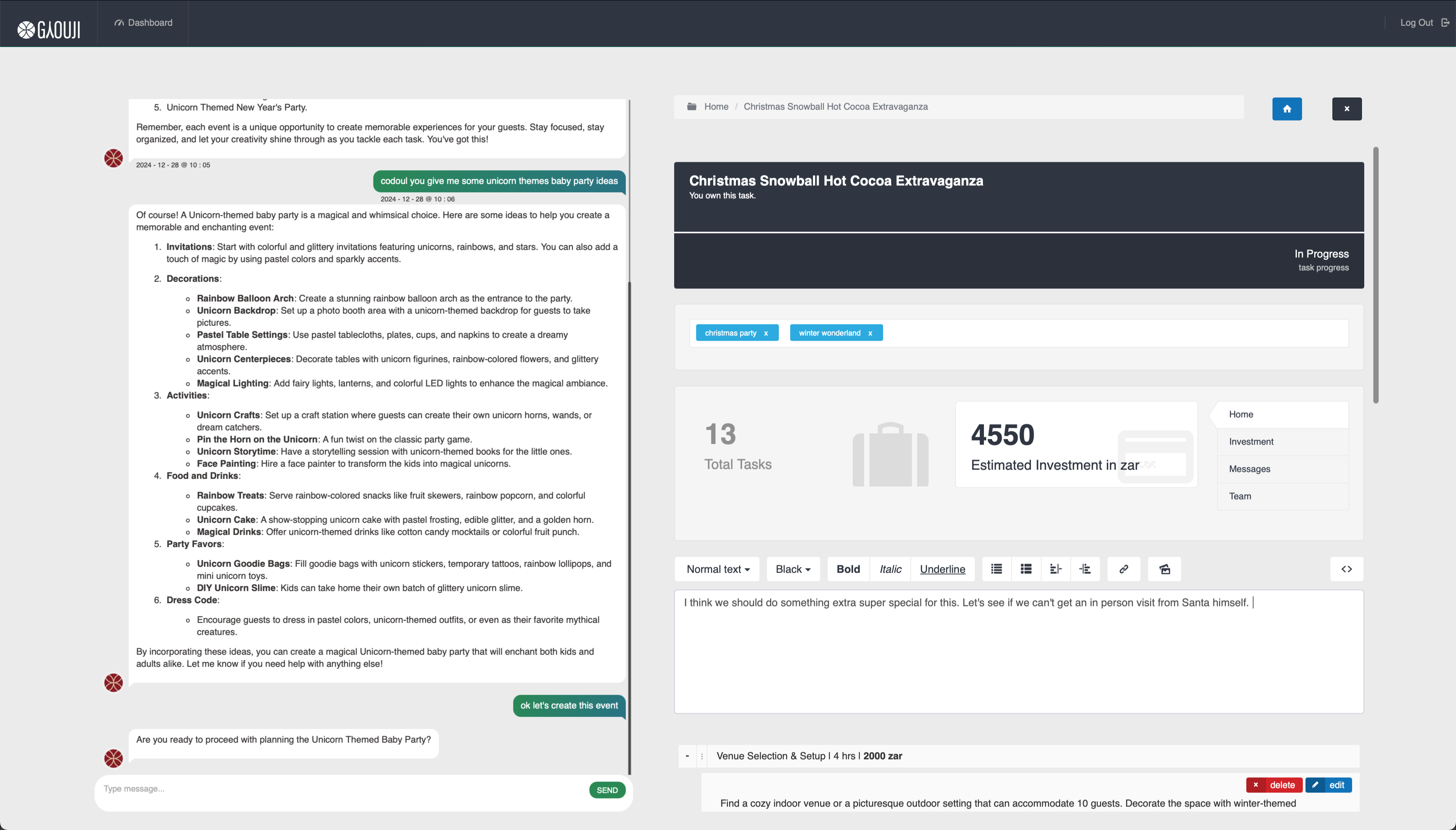The image size is (1456, 830).
Task: Click the outdent icon
Action: [1056, 570]
